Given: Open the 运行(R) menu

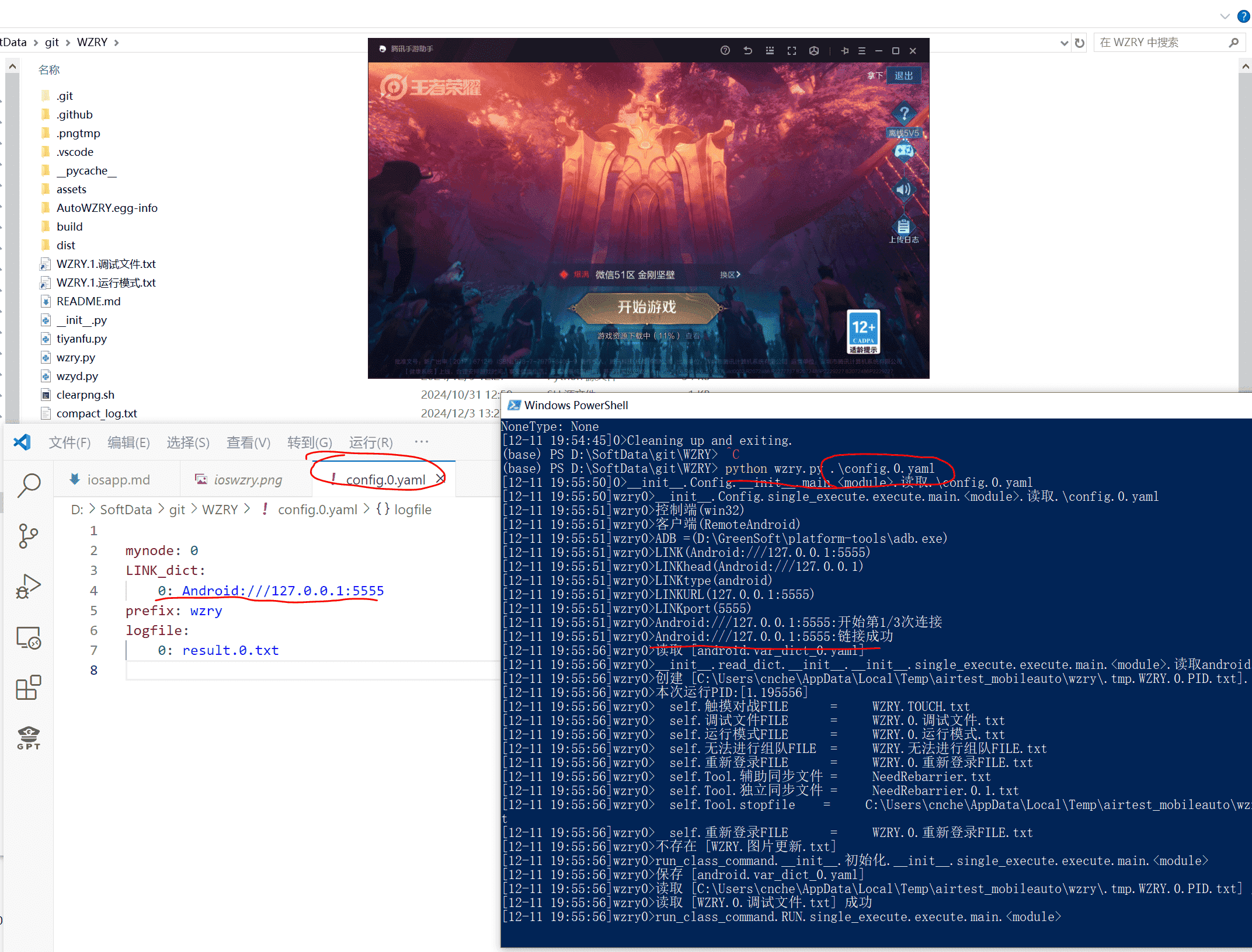Looking at the screenshot, I should point(370,442).
